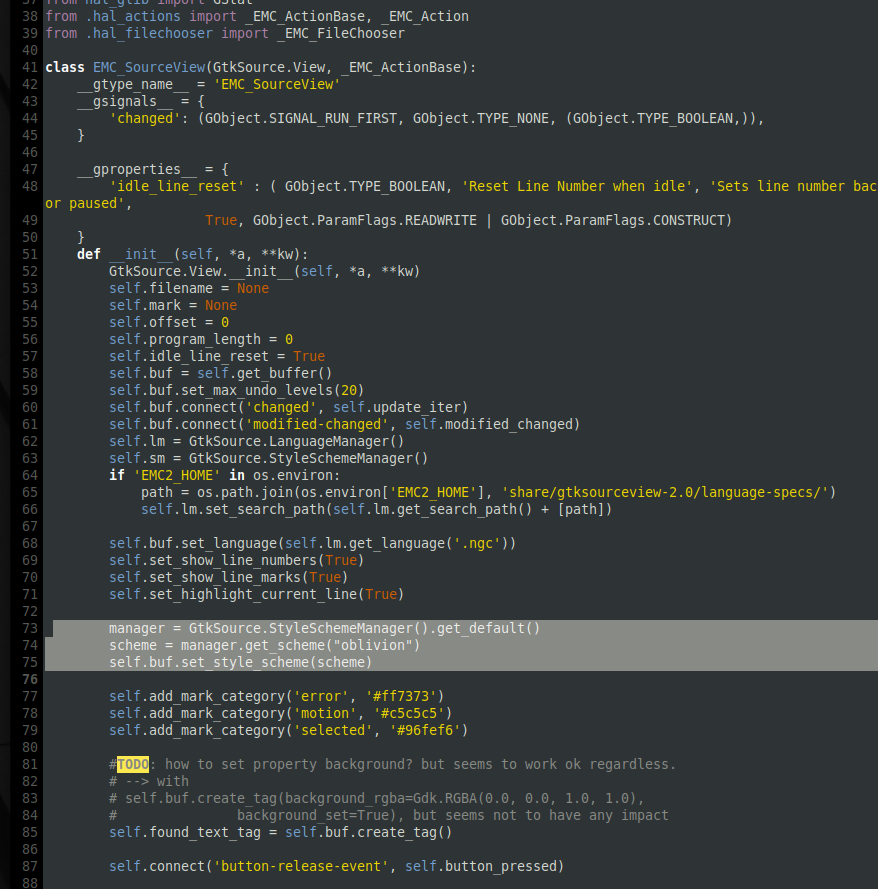Click 'Reset Line Number when idle' string
The width and height of the screenshot is (878, 889).
pos(577,187)
